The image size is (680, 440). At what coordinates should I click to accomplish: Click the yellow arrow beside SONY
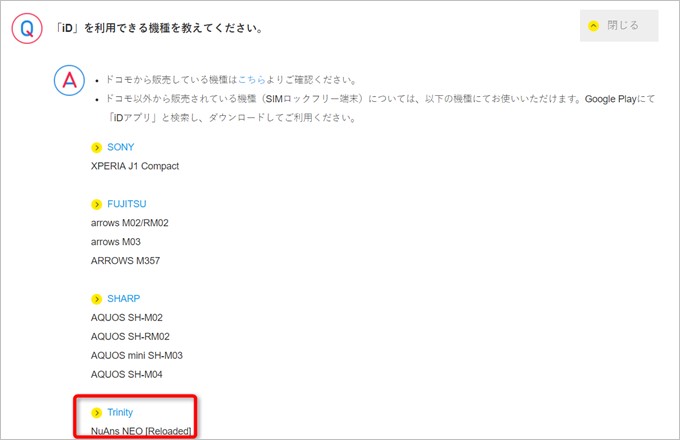[x=97, y=147]
